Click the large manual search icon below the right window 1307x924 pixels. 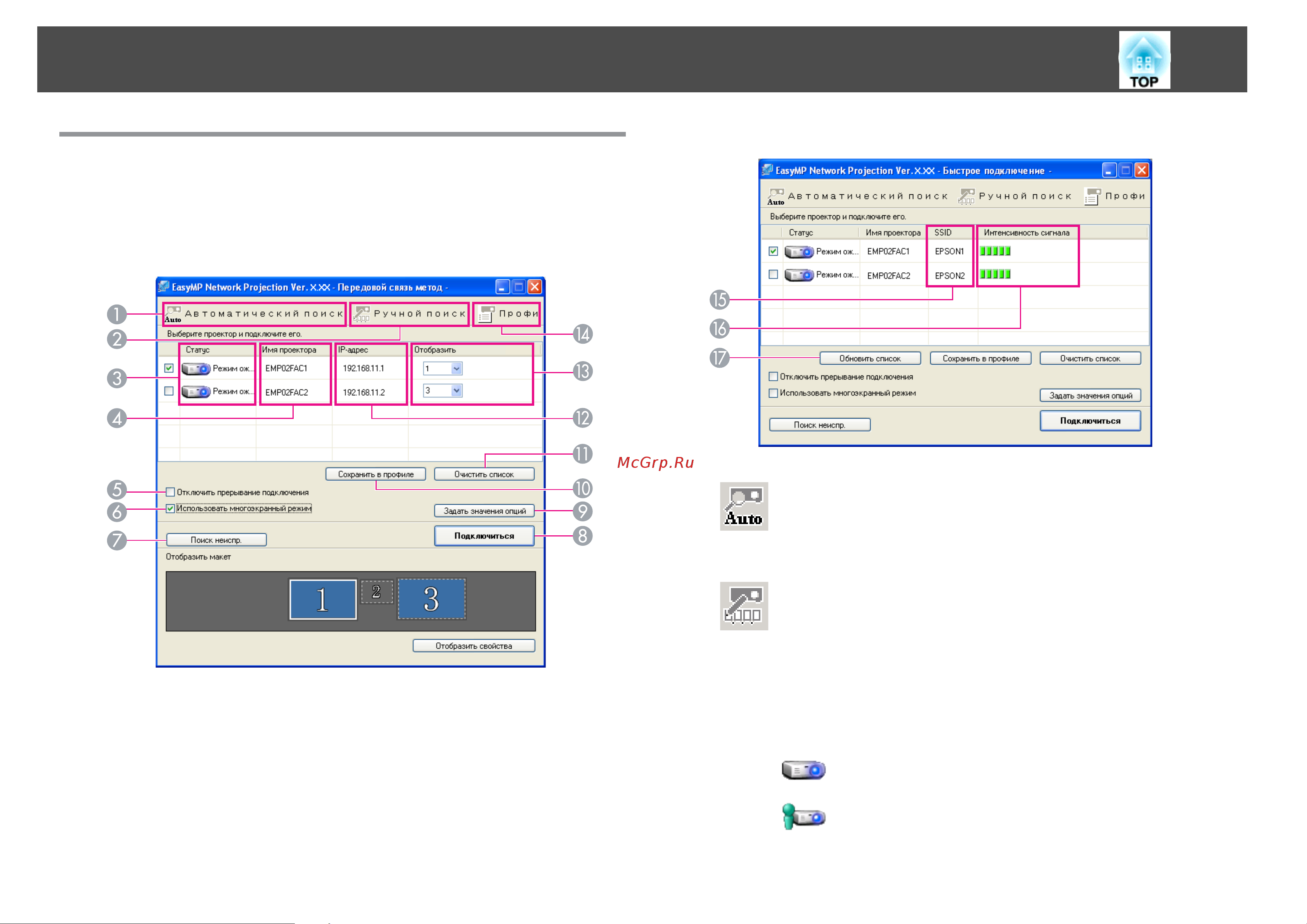744,606
